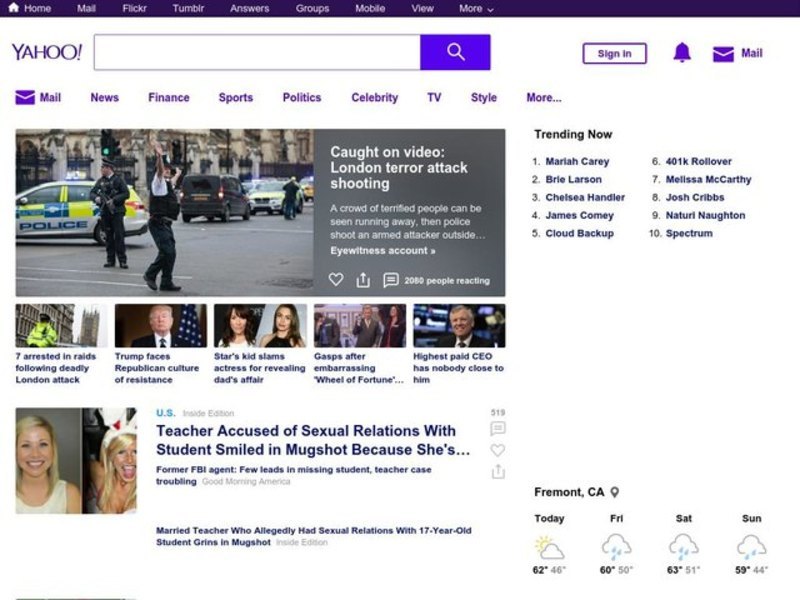
Task: Open trending topic Mariah Carey
Action: point(577,161)
